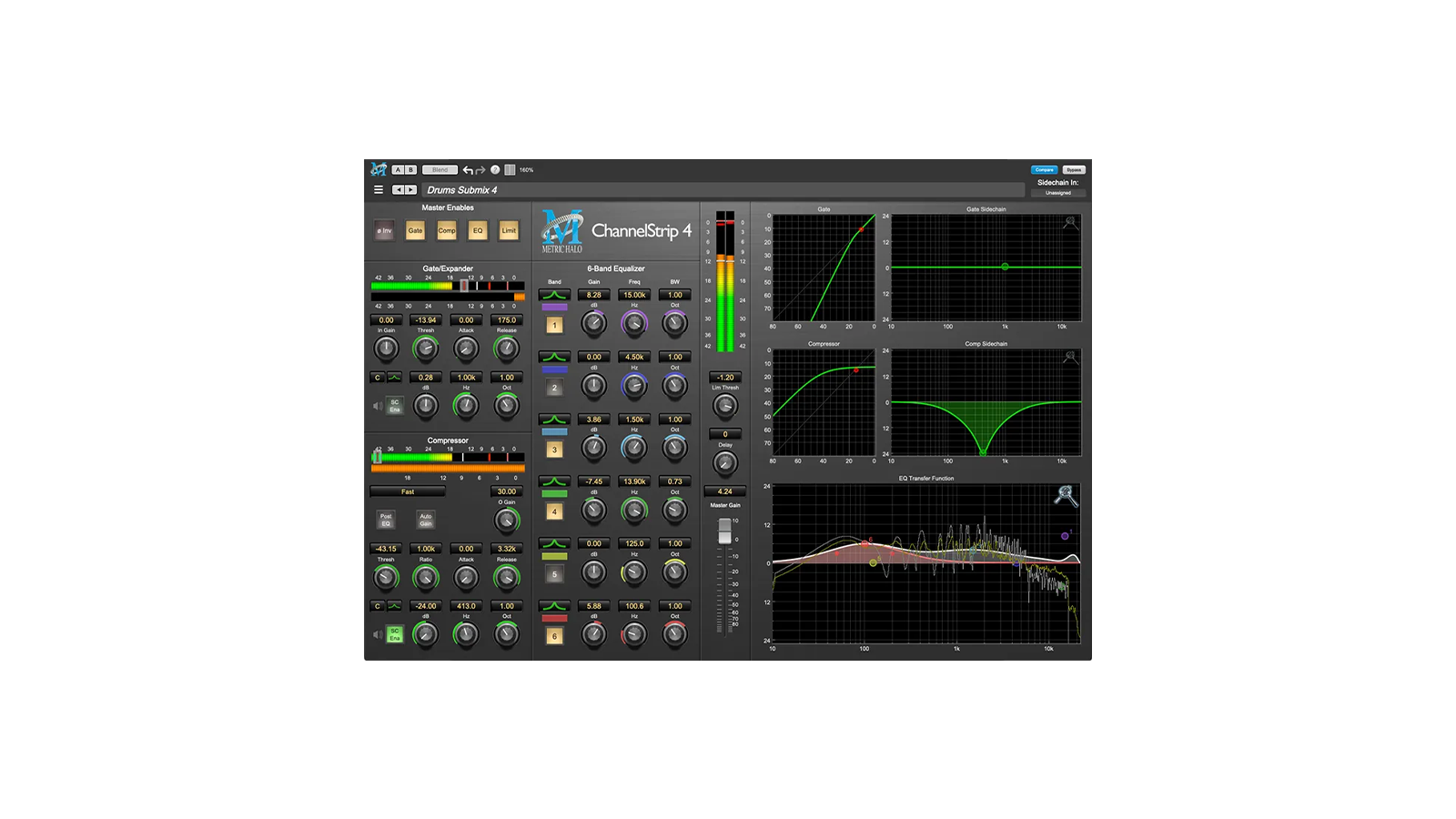The width and height of the screenshot is (1456, 819).
Task: Toggle the EQ master enable
Action: click(x=478, y=230)
